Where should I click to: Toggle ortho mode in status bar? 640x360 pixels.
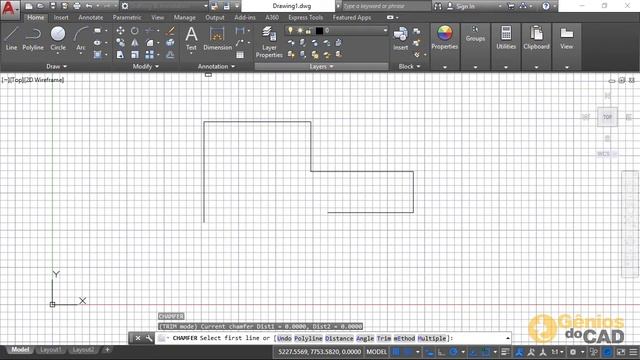coord(441,352)
